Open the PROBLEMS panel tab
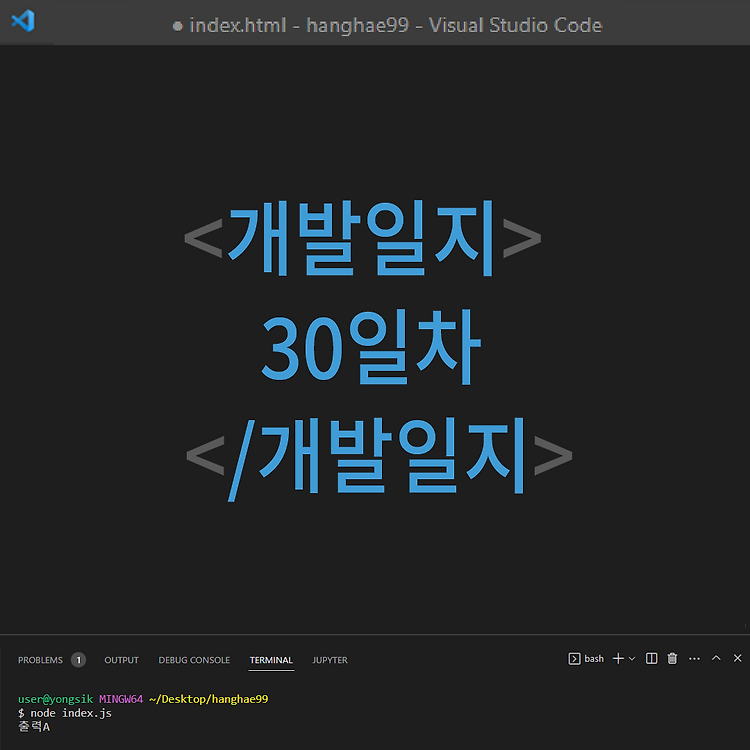Viewport: 750px width, 750px height. point(40,660)
